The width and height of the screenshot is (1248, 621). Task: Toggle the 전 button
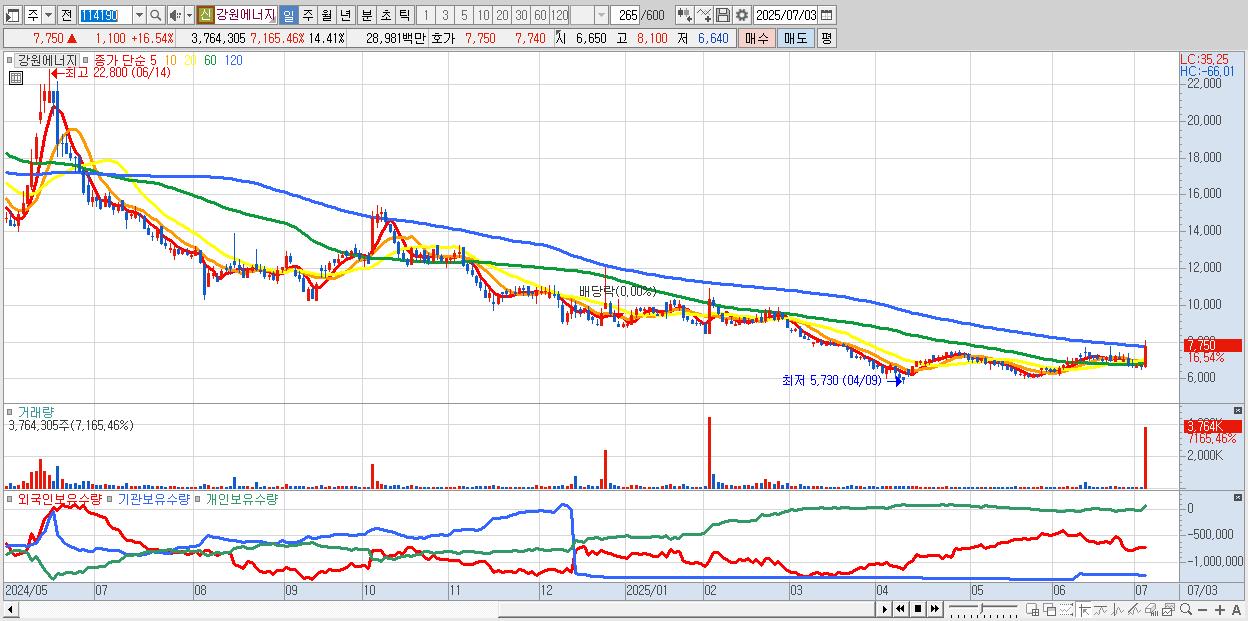[x=66, y=16]
